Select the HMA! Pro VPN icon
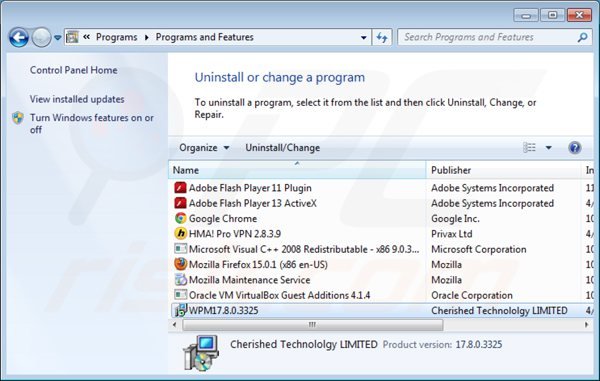Screen dimensions: 600x381 click(x=180, y=234)
